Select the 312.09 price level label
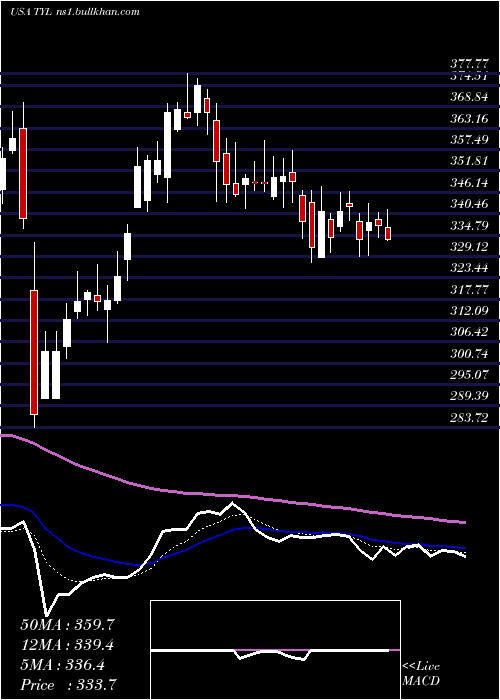The height and width of the screenshot is (700, 500). pos(468,311)
